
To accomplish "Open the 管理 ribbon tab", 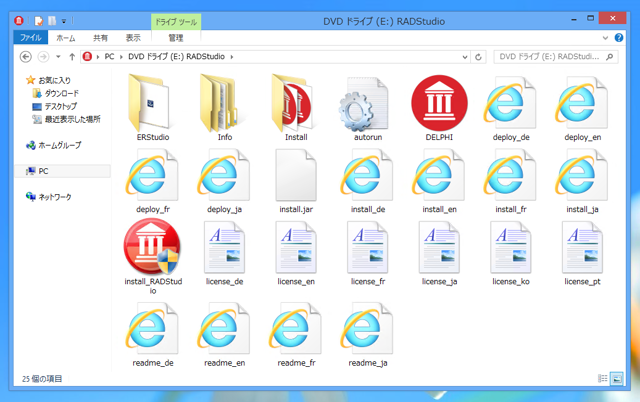I will 176,38.
